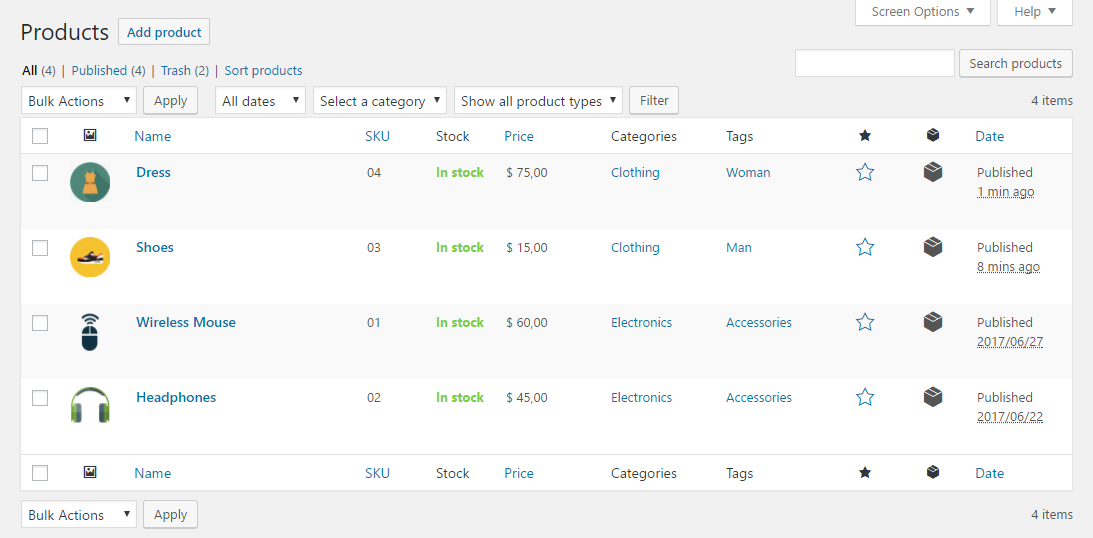
Task: Mark Headphones as featured with star
Action: (x=865, y=397)
